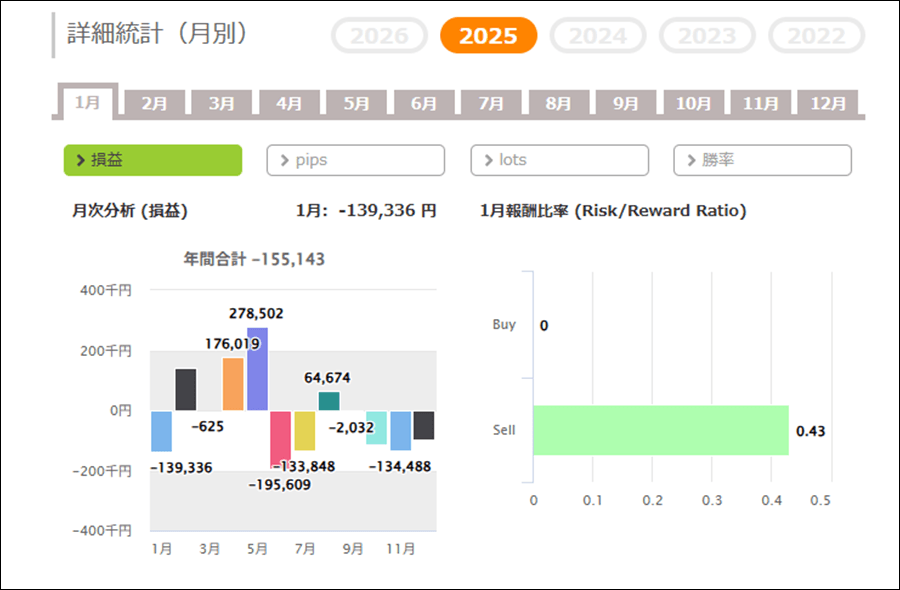Click the purple 278,502 bar in chart
The height and width of the screenshot is (590, 900).
(257, 369)
